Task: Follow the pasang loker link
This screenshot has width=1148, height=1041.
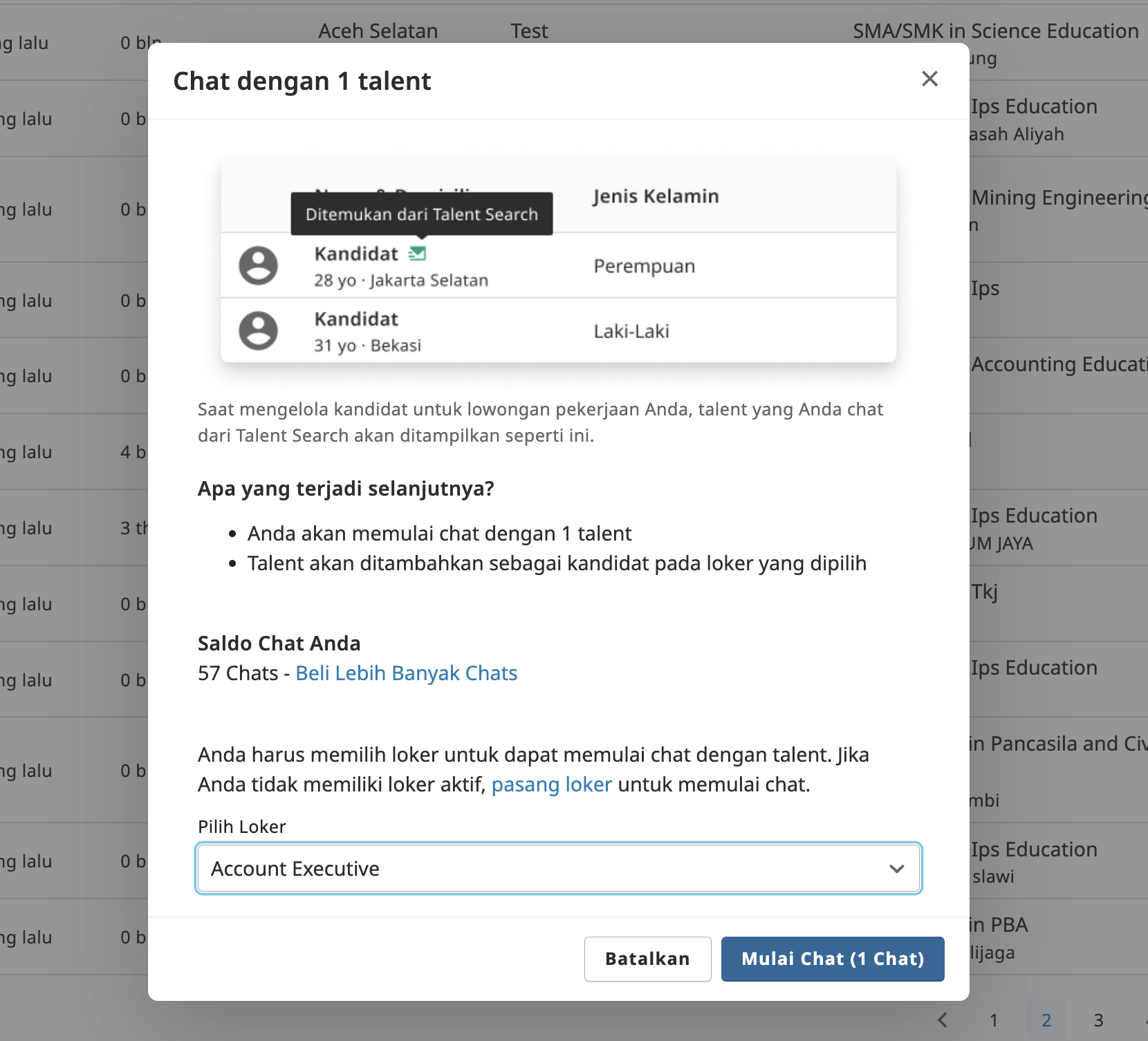Action: coord(551,785)
